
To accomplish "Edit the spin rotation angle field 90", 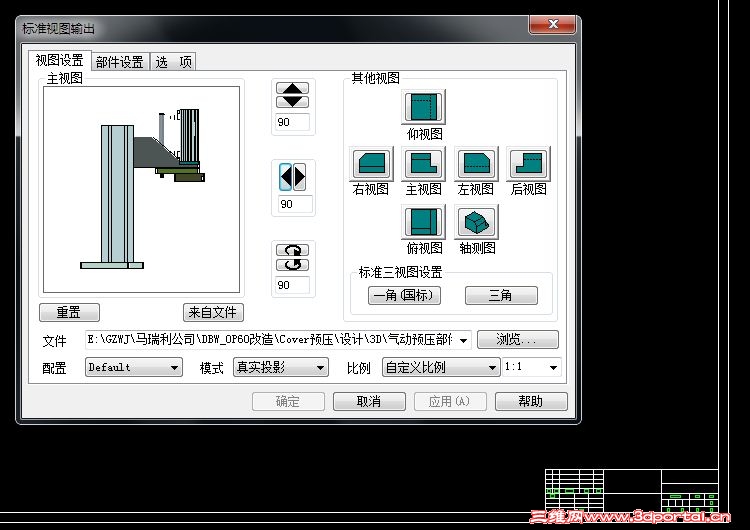I will [293, 285].
